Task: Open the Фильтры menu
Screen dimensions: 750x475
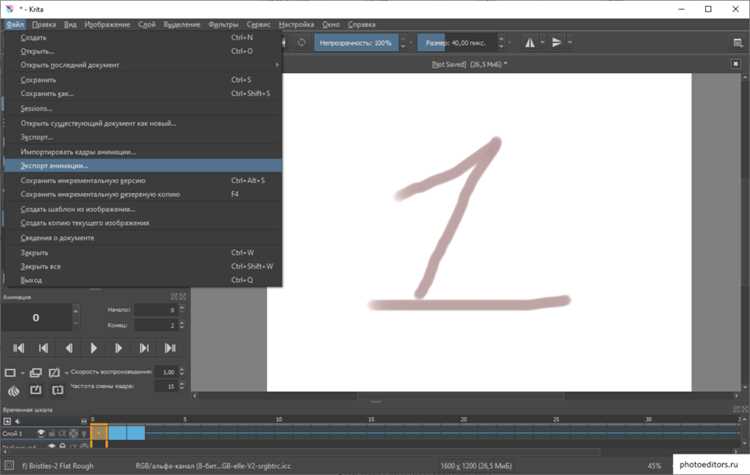Action: point(223,24)
